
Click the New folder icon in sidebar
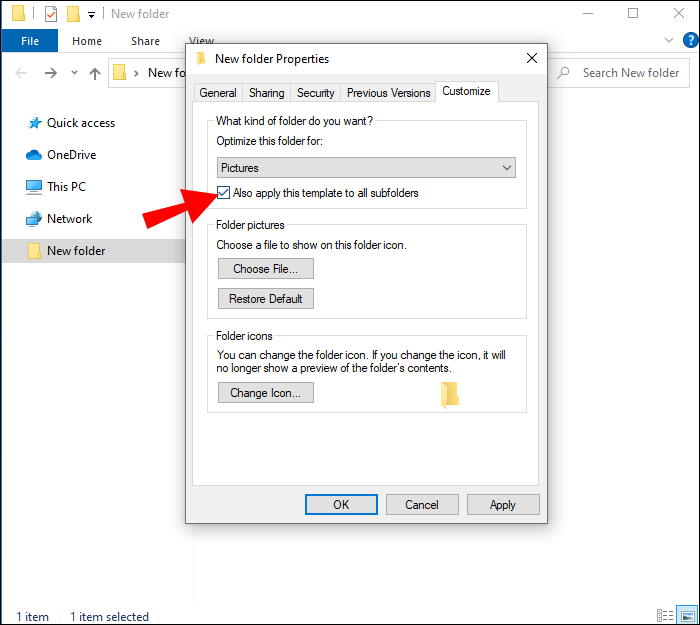coord(34,251)
